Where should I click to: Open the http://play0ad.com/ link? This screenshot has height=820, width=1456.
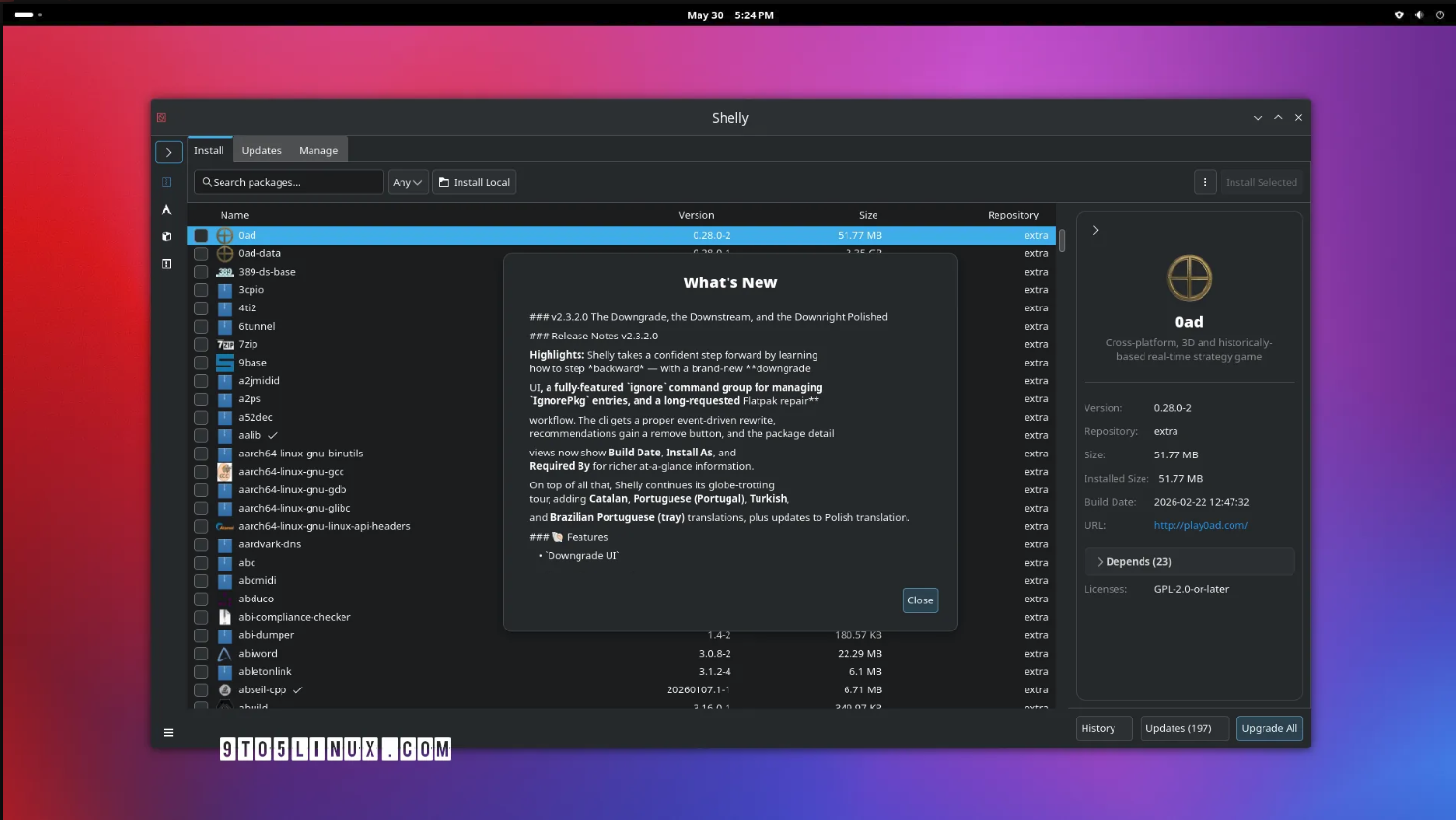[x=1201, y=525]
